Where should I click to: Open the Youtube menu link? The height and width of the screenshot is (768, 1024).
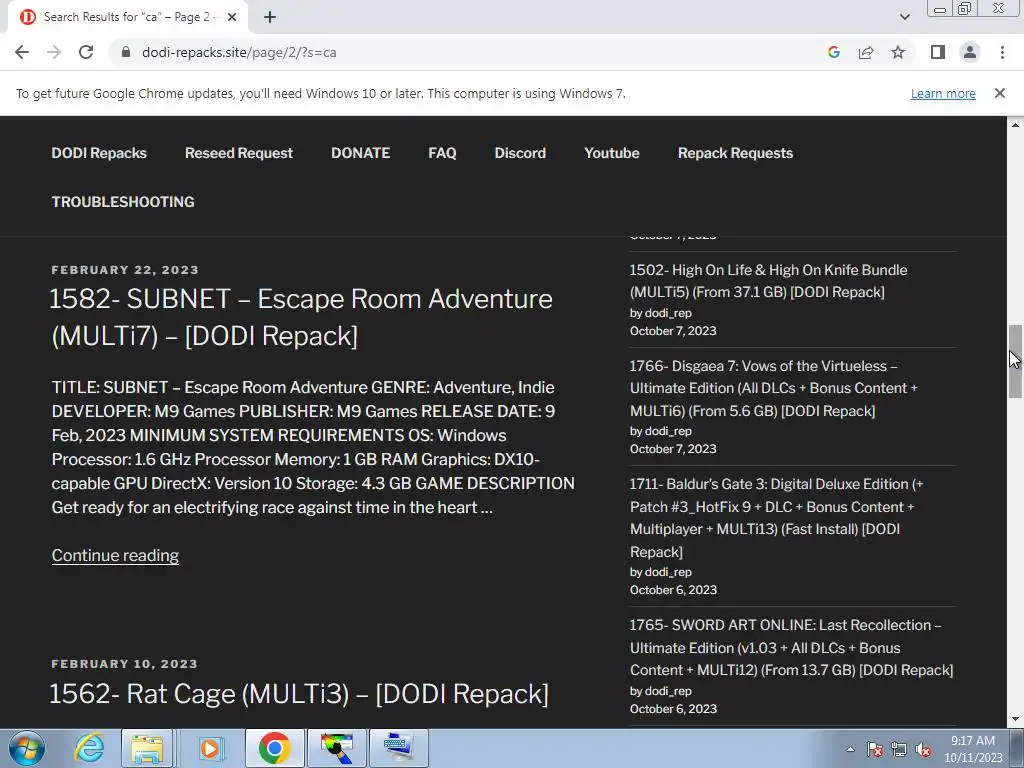point(612,153)
